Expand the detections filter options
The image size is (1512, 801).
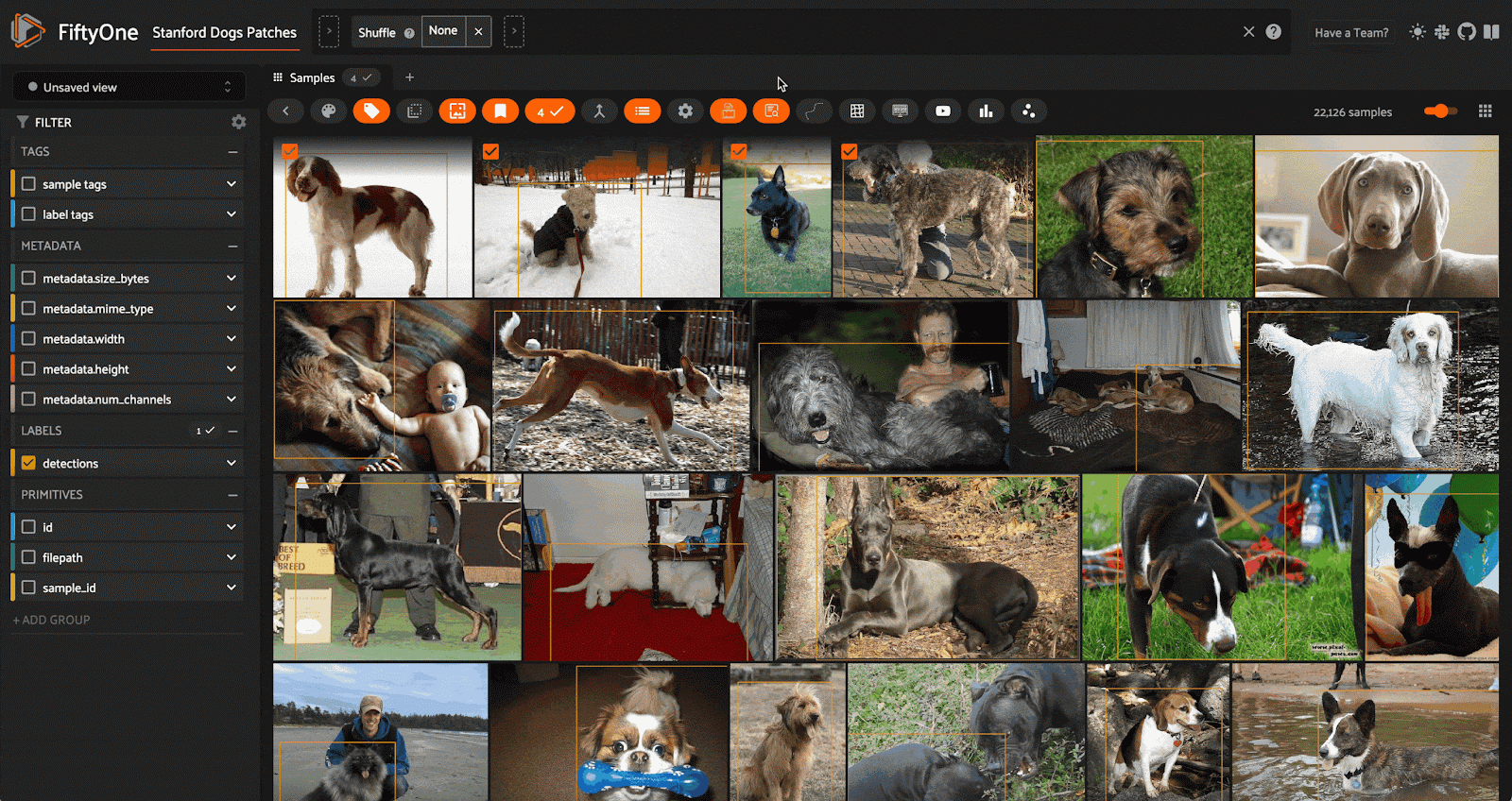pyautogui.click(x=231, y=463)
